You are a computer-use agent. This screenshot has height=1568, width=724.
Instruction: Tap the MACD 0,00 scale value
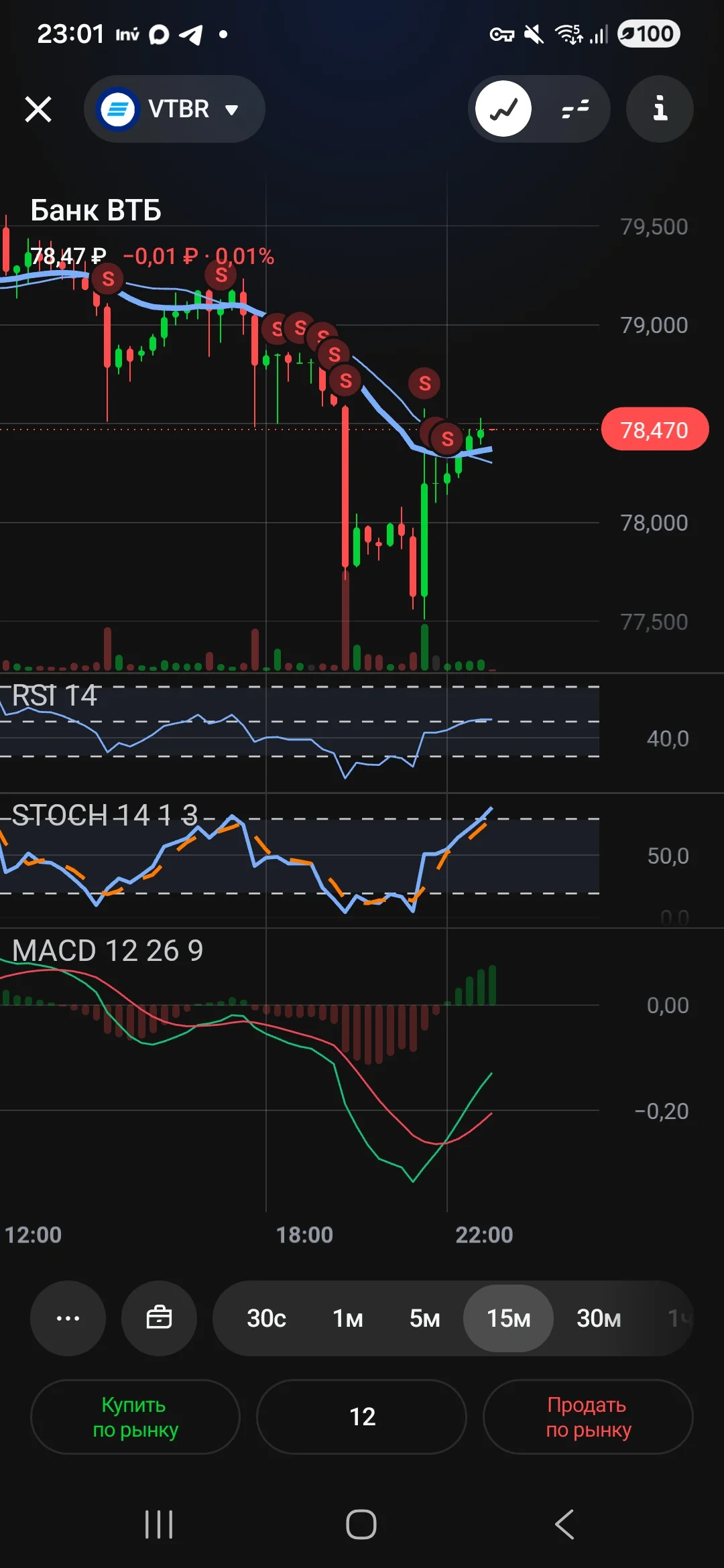pyautogui.click(x=668, y=1005)
